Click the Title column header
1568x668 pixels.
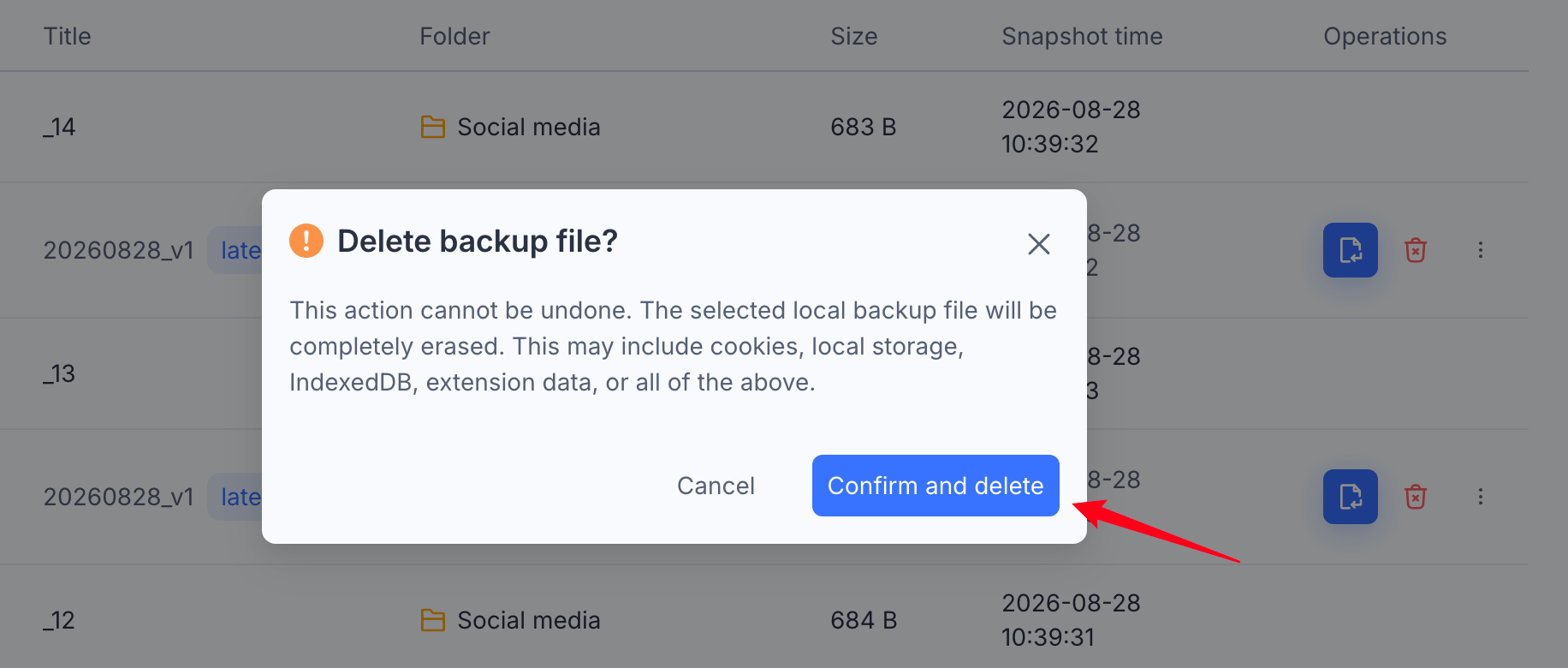(x=67, y=36)
